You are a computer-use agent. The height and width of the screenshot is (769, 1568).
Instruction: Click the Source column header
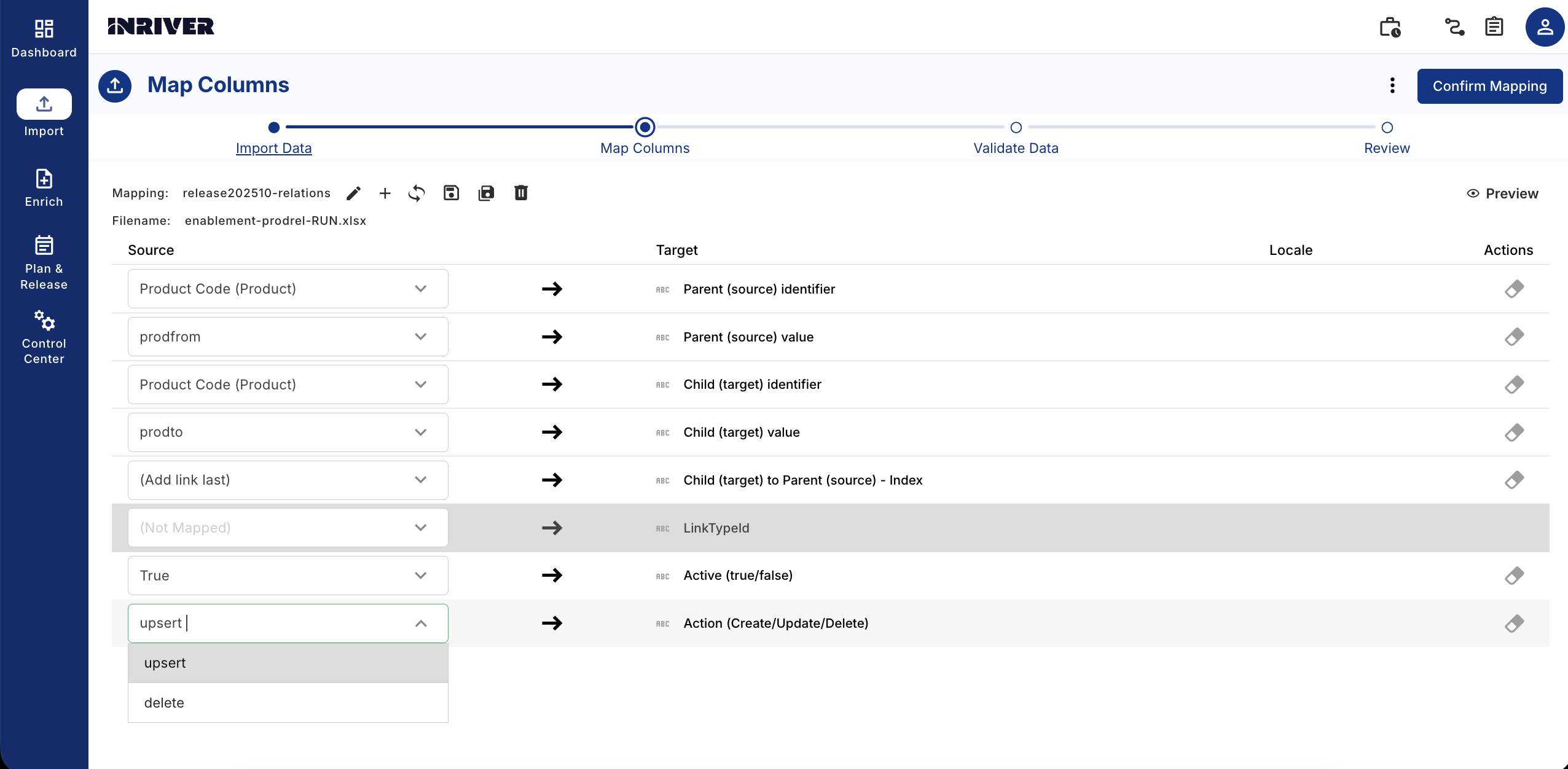(151, 250)
